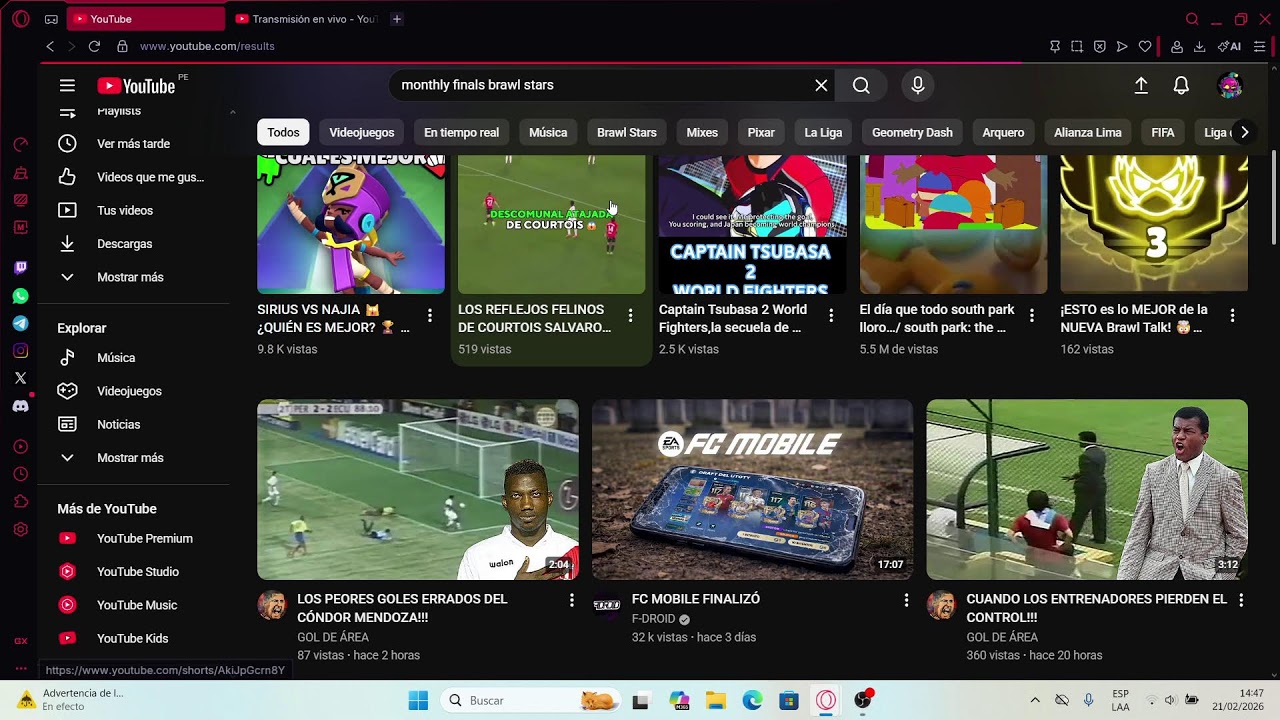Click the address bar URL

click(207, 46)
